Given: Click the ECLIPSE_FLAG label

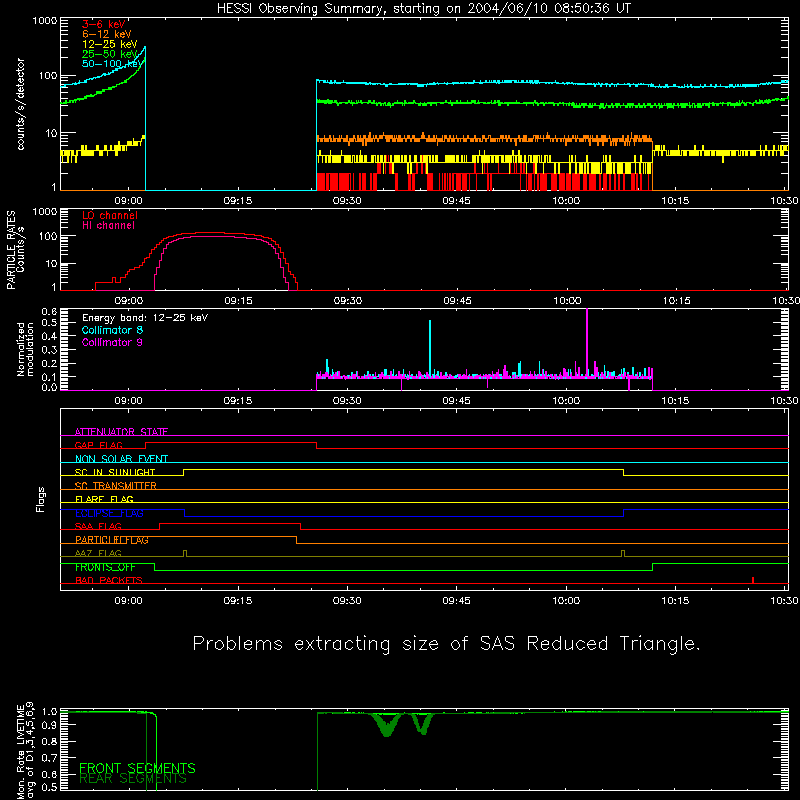Looking at the screenshot, I should (x=109, y=513).
